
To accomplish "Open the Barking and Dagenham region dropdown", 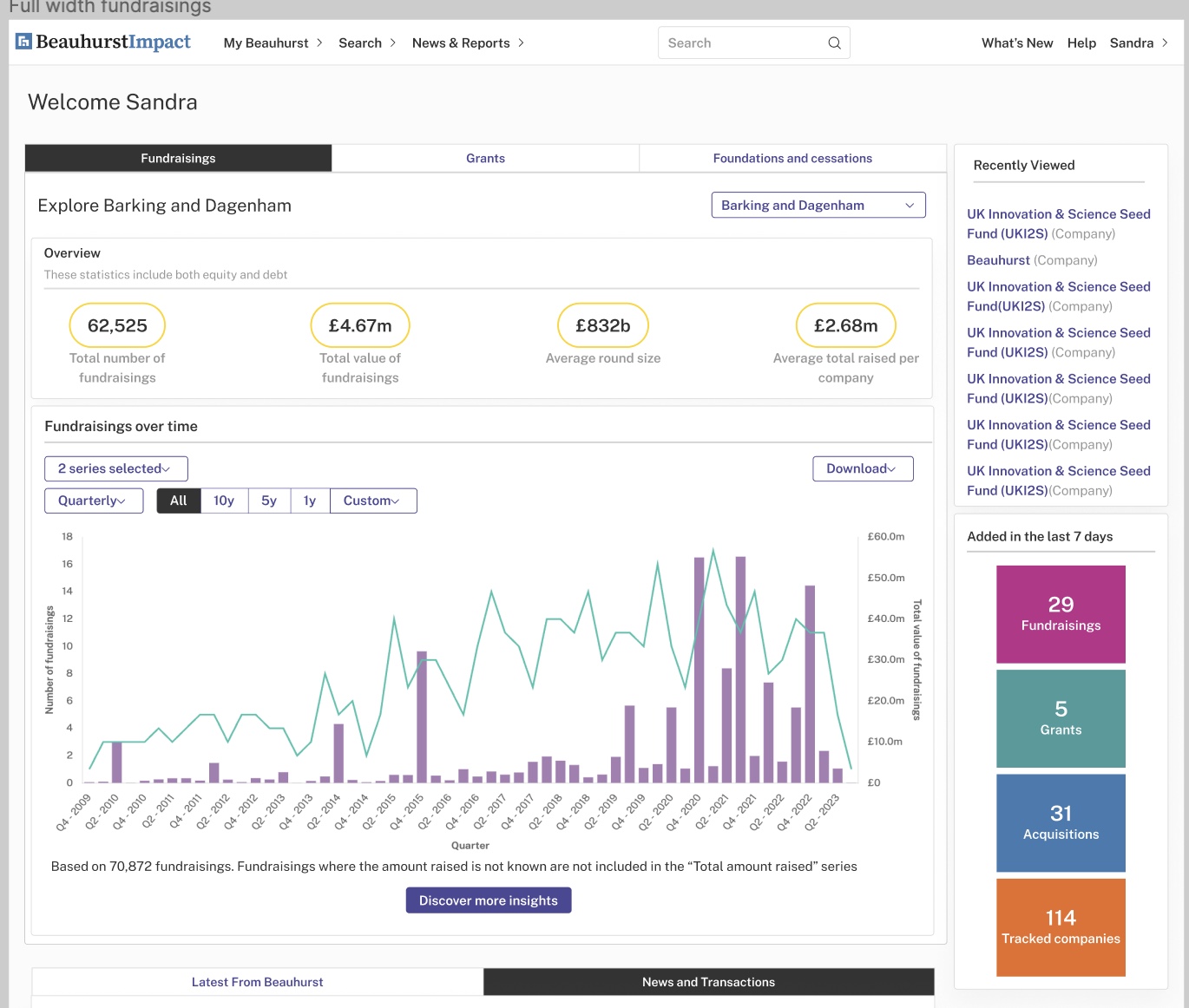I will [818, 205].
